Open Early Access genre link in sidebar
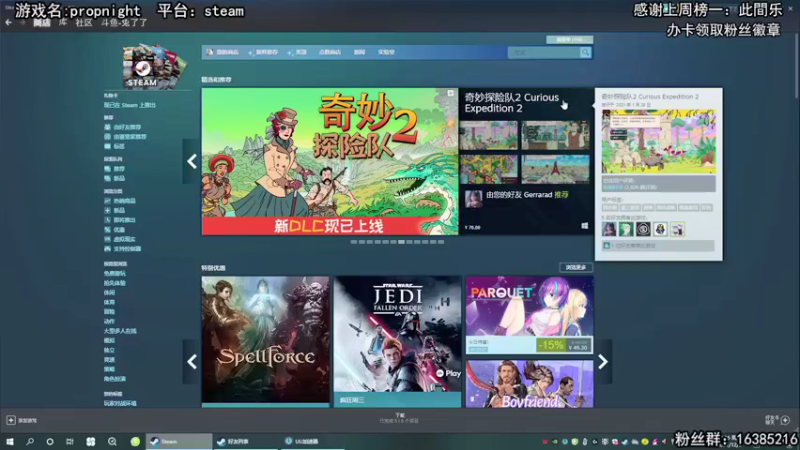The image size is (800, 450). click(114, 283)
